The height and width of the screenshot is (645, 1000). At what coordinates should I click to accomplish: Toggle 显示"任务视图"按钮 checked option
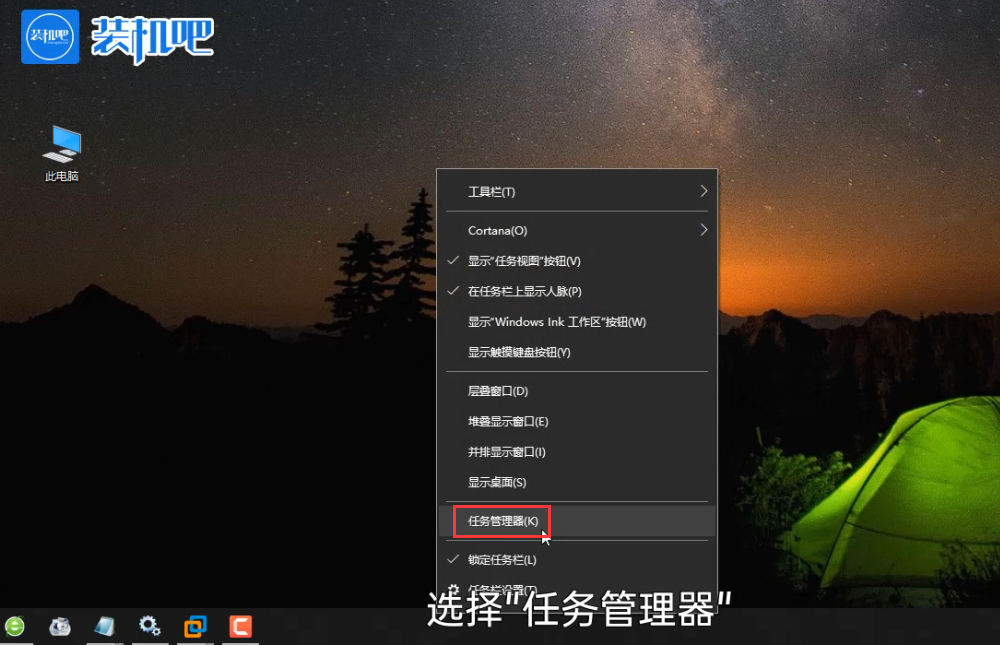pyautogui.click(x=524, y=261)
